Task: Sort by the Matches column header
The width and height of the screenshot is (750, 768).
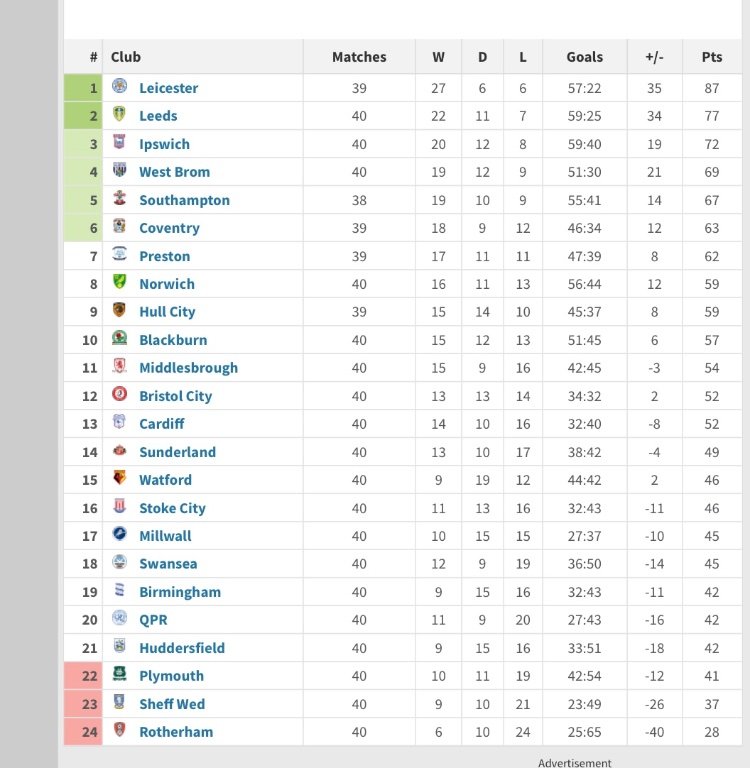Action: [x=359, y=57]
